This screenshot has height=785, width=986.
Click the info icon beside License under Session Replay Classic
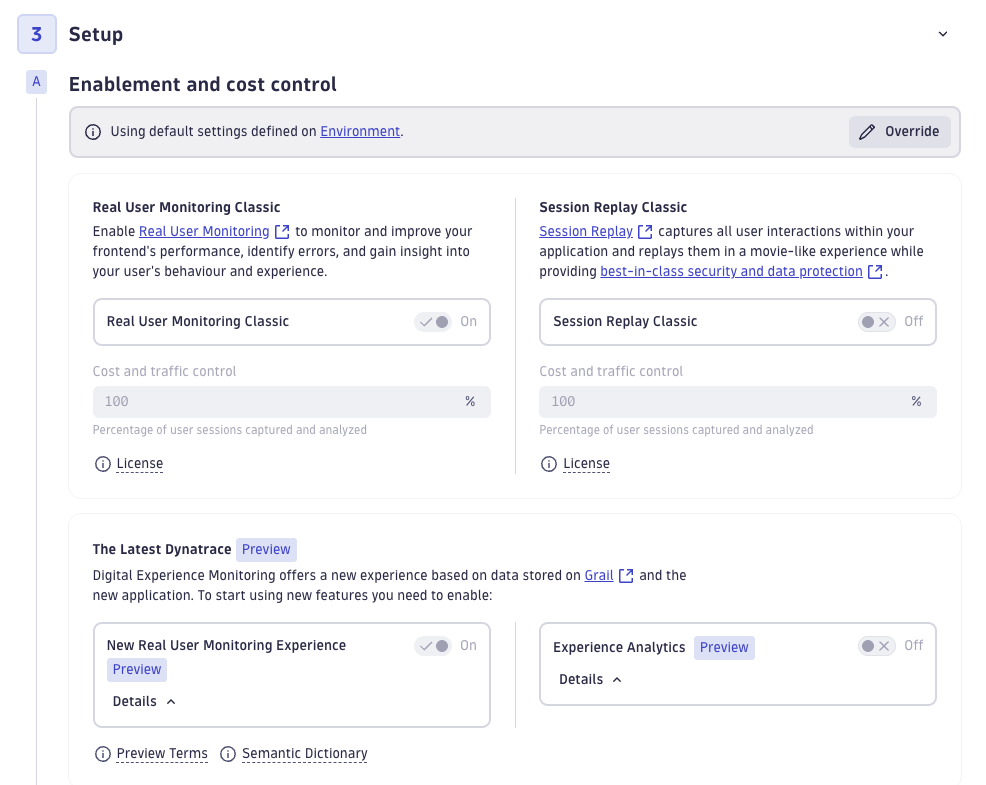(x=548, y=463)
